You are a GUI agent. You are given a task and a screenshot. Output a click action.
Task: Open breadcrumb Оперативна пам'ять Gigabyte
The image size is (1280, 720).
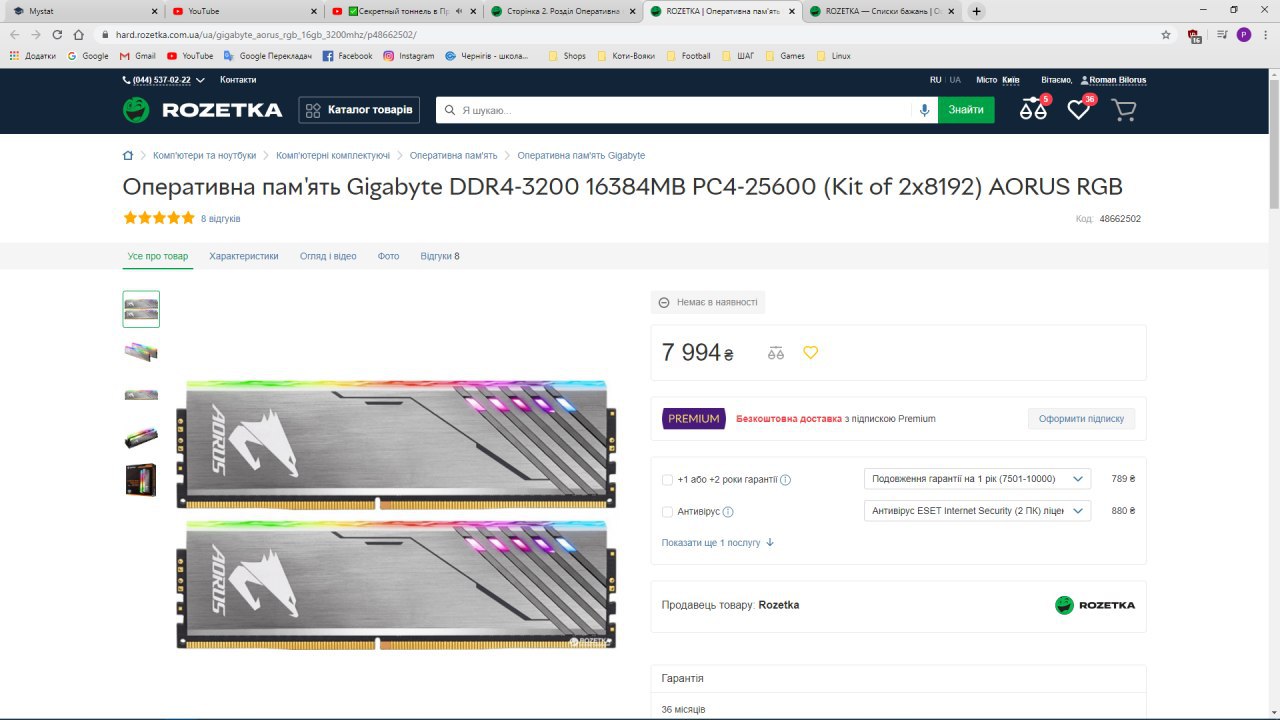(x=581, y=156)
